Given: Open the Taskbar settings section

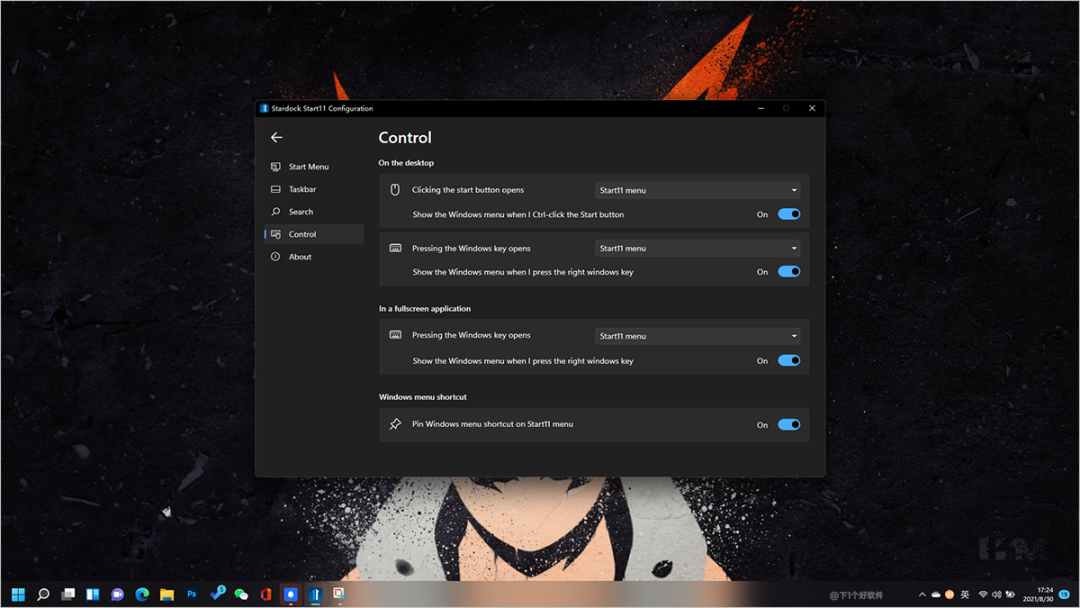Looking at the screenshot, I should point(302,189).
